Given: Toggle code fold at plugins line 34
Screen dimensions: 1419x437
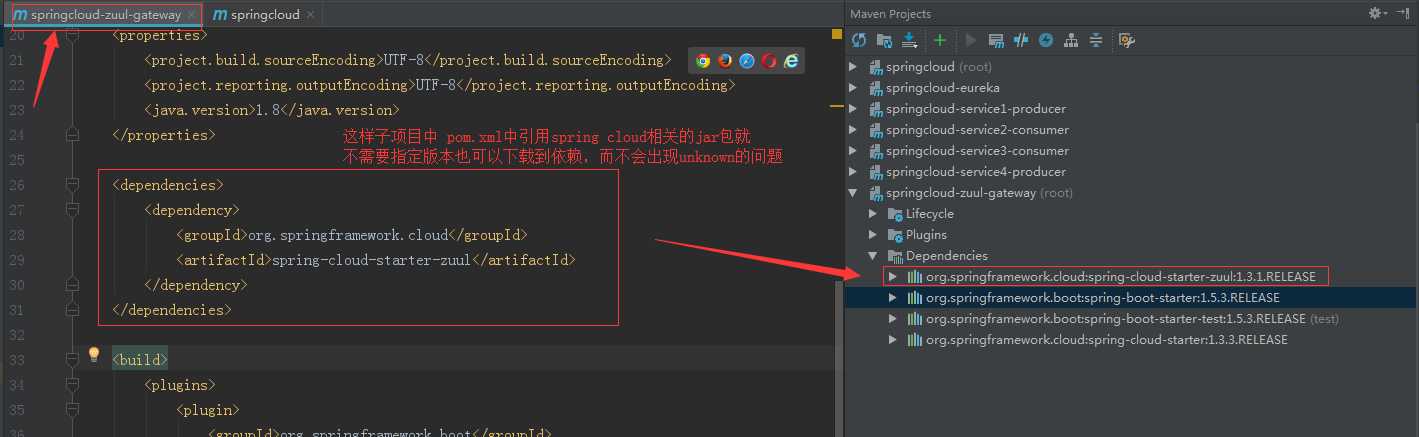Looking at the screenshot, I should (72, 384).
